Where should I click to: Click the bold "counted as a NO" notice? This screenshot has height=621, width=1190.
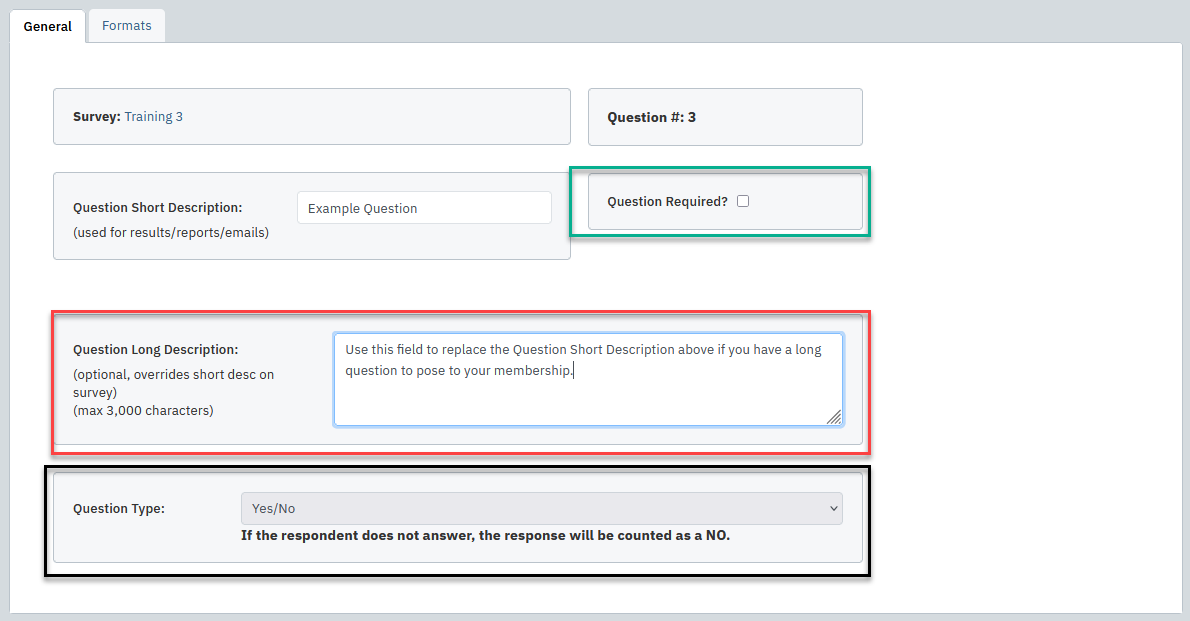point(485,536)
